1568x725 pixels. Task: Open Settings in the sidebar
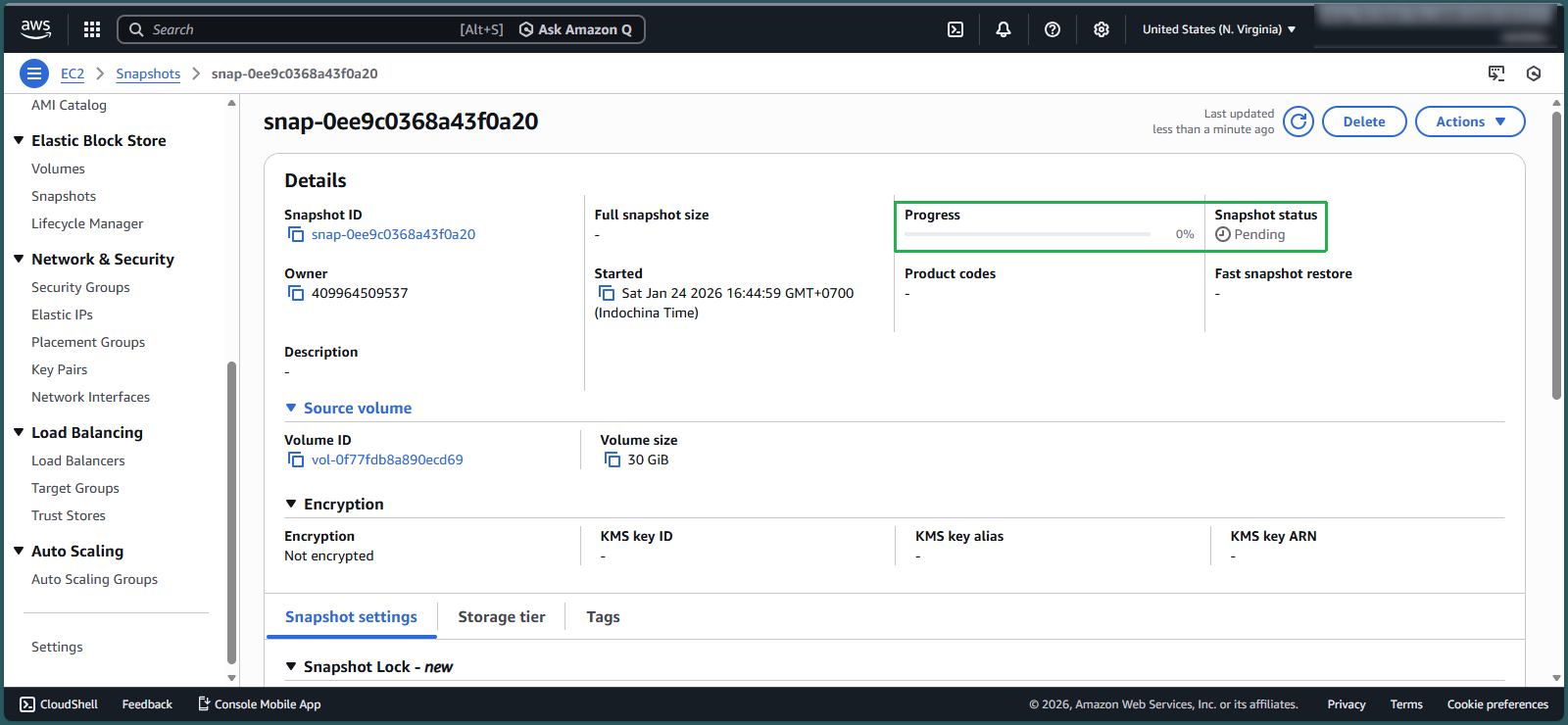pos(57,647)
